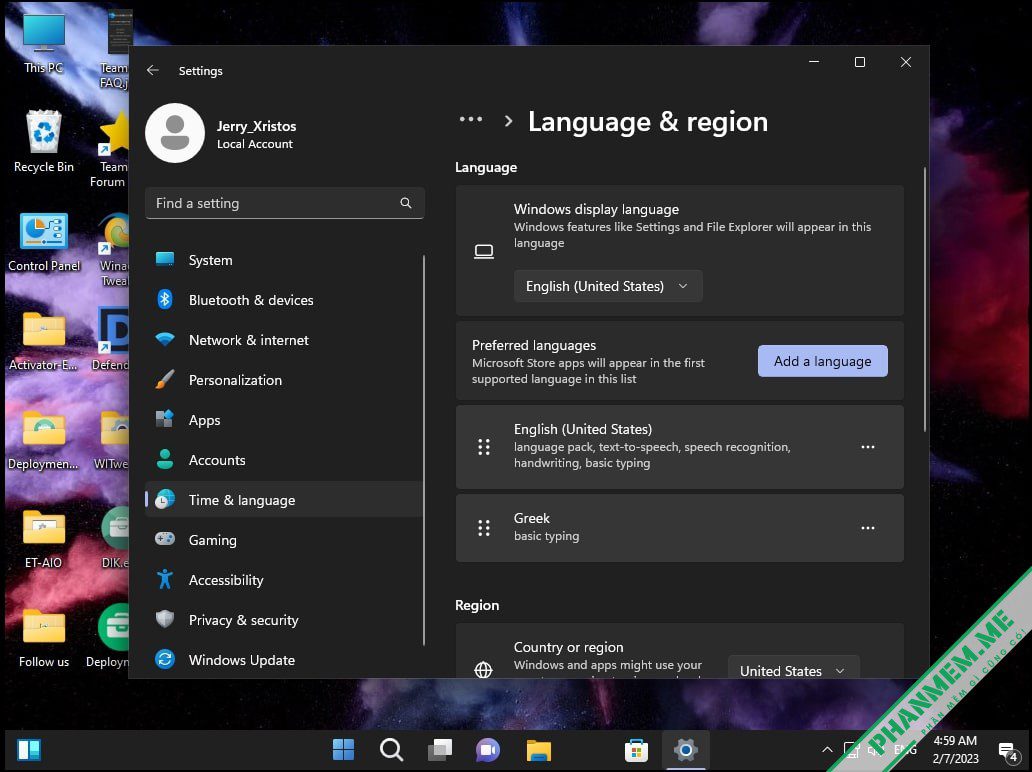Click the main content vertical scrollbar
1032x772 pixels.
pyautogui.click(x=925, y=299)
